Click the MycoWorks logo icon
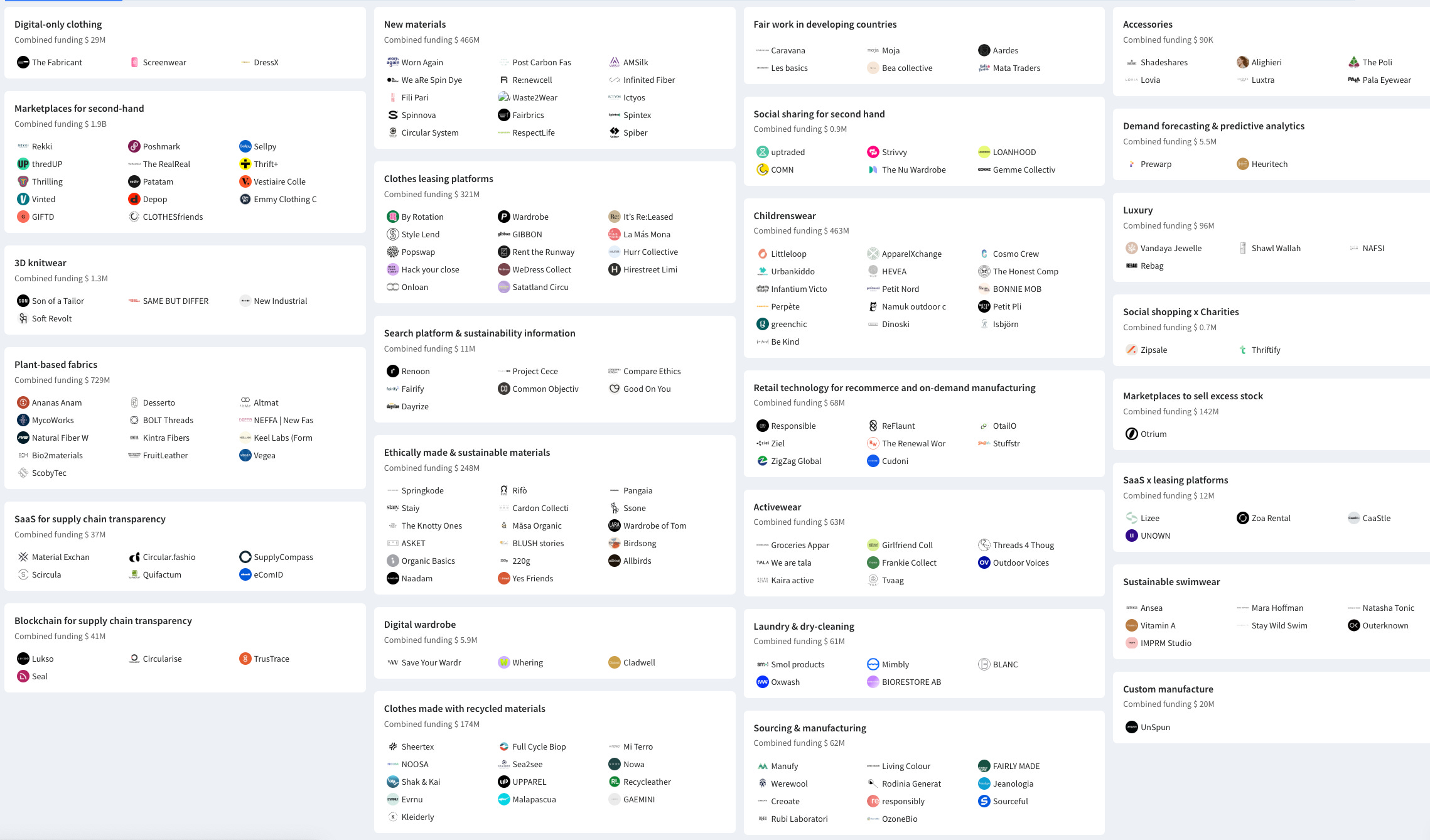The width and height of the screenshot is (1430, 840). [23, 420]
